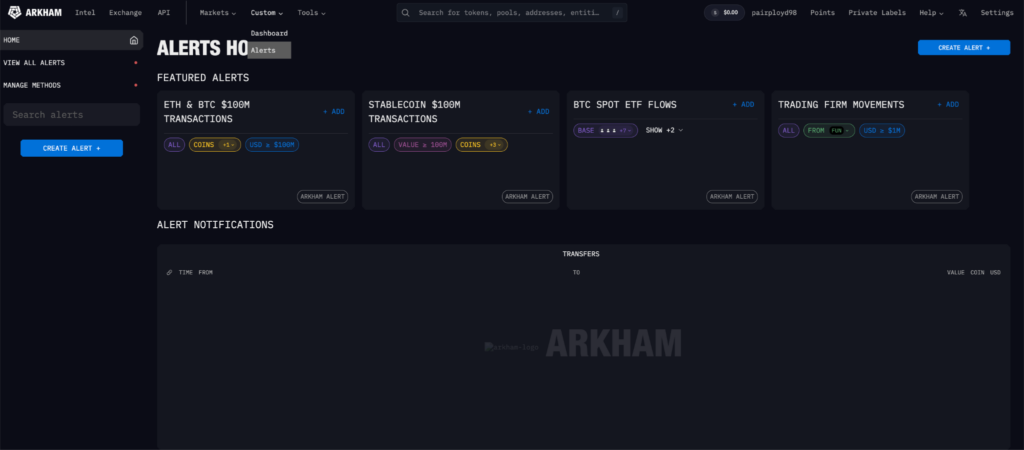Click the home icon in the sidebar
The height and width of the screenshot is (450, 1024).
click(134, 40)
